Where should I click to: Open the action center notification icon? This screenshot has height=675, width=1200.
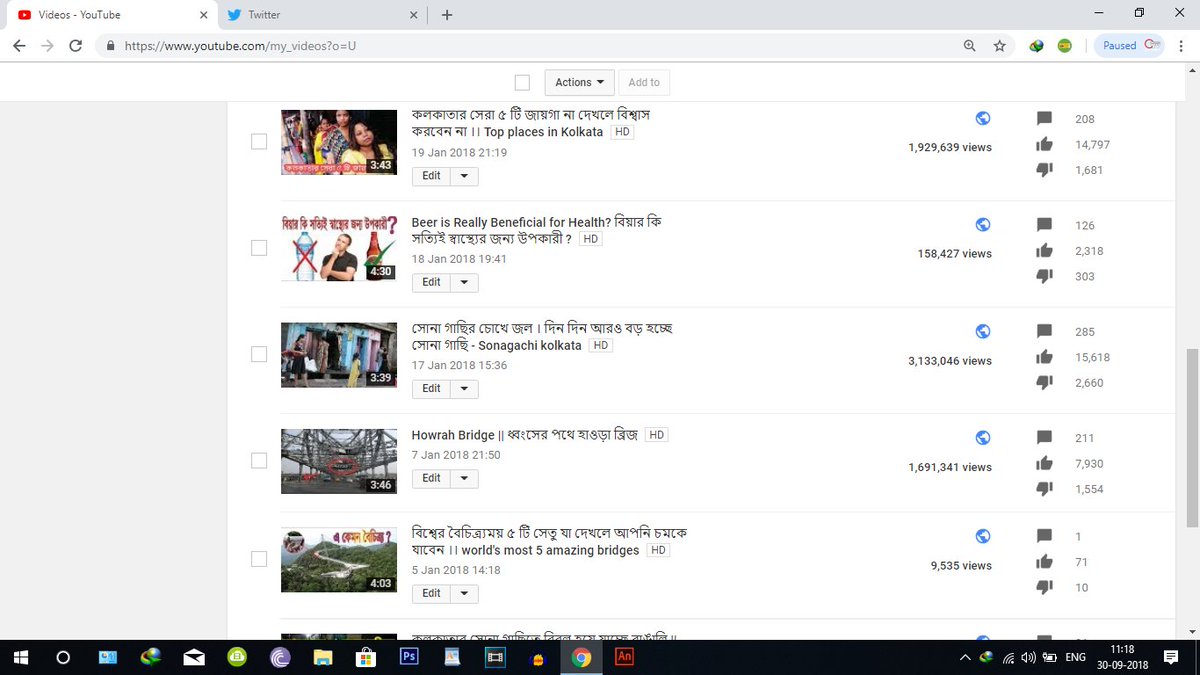(x=1171, y=657)
